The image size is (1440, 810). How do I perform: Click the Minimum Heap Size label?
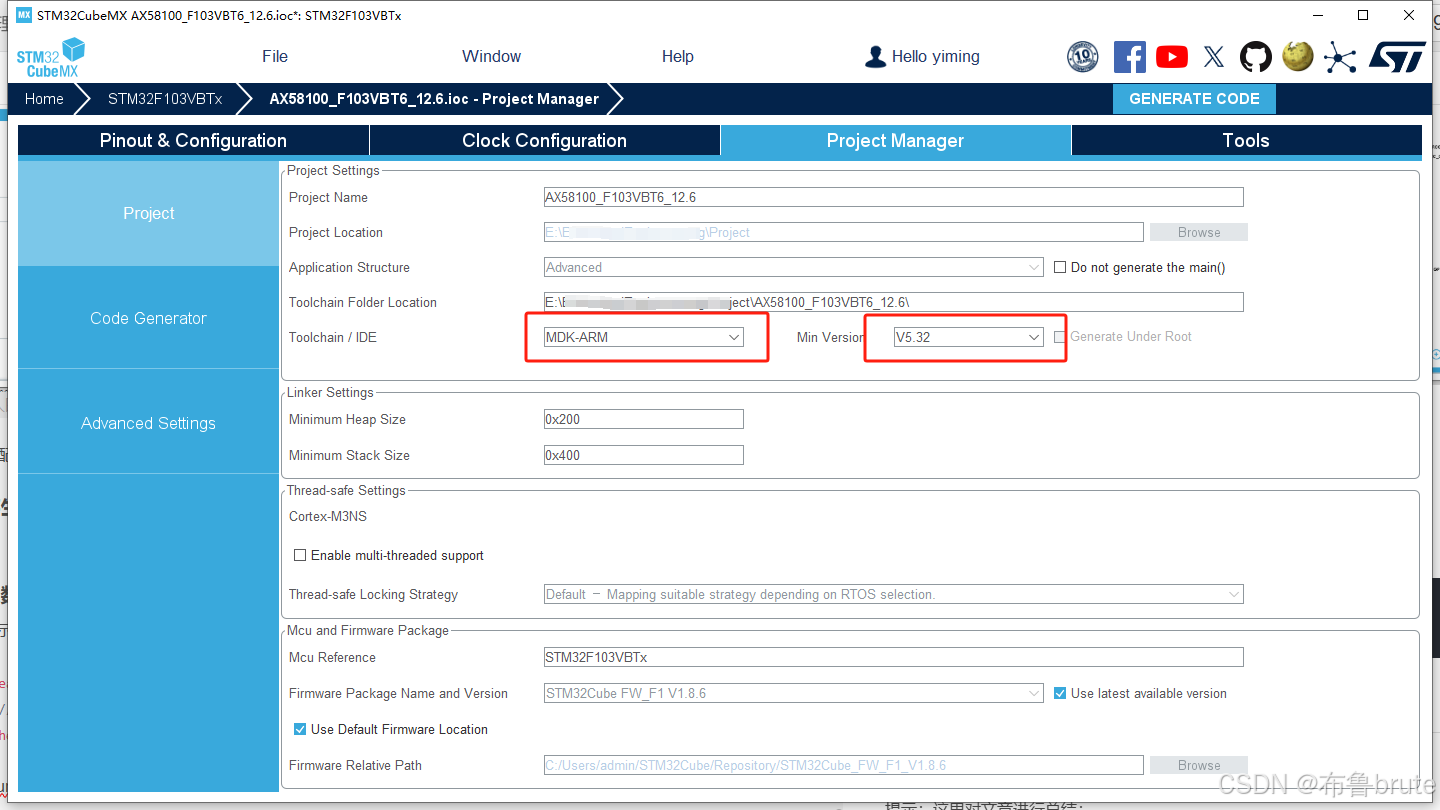click(347, 419)
